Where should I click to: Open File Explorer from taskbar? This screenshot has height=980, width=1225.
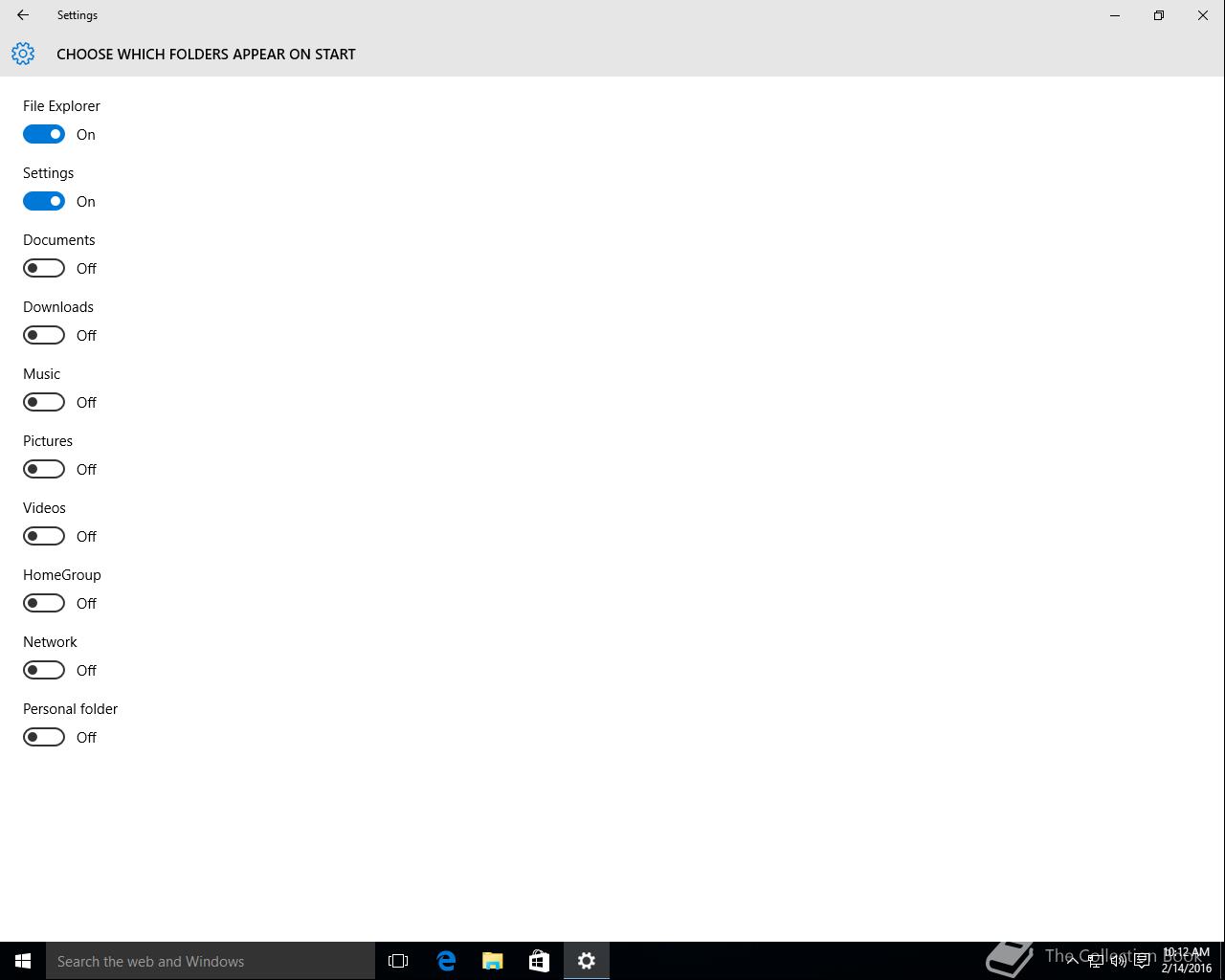[493, 961]
